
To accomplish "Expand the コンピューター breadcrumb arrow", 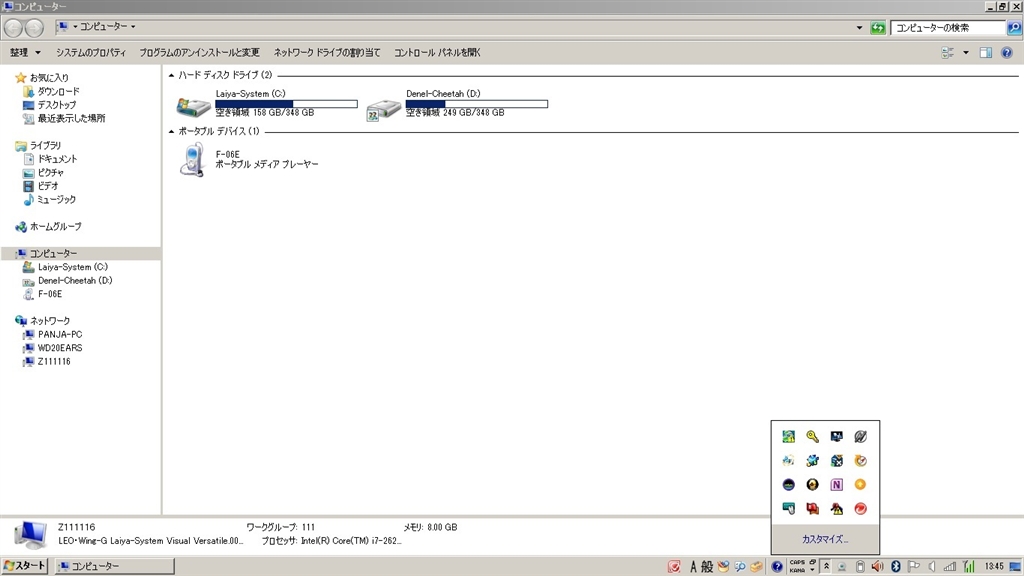I will point(133,27).
